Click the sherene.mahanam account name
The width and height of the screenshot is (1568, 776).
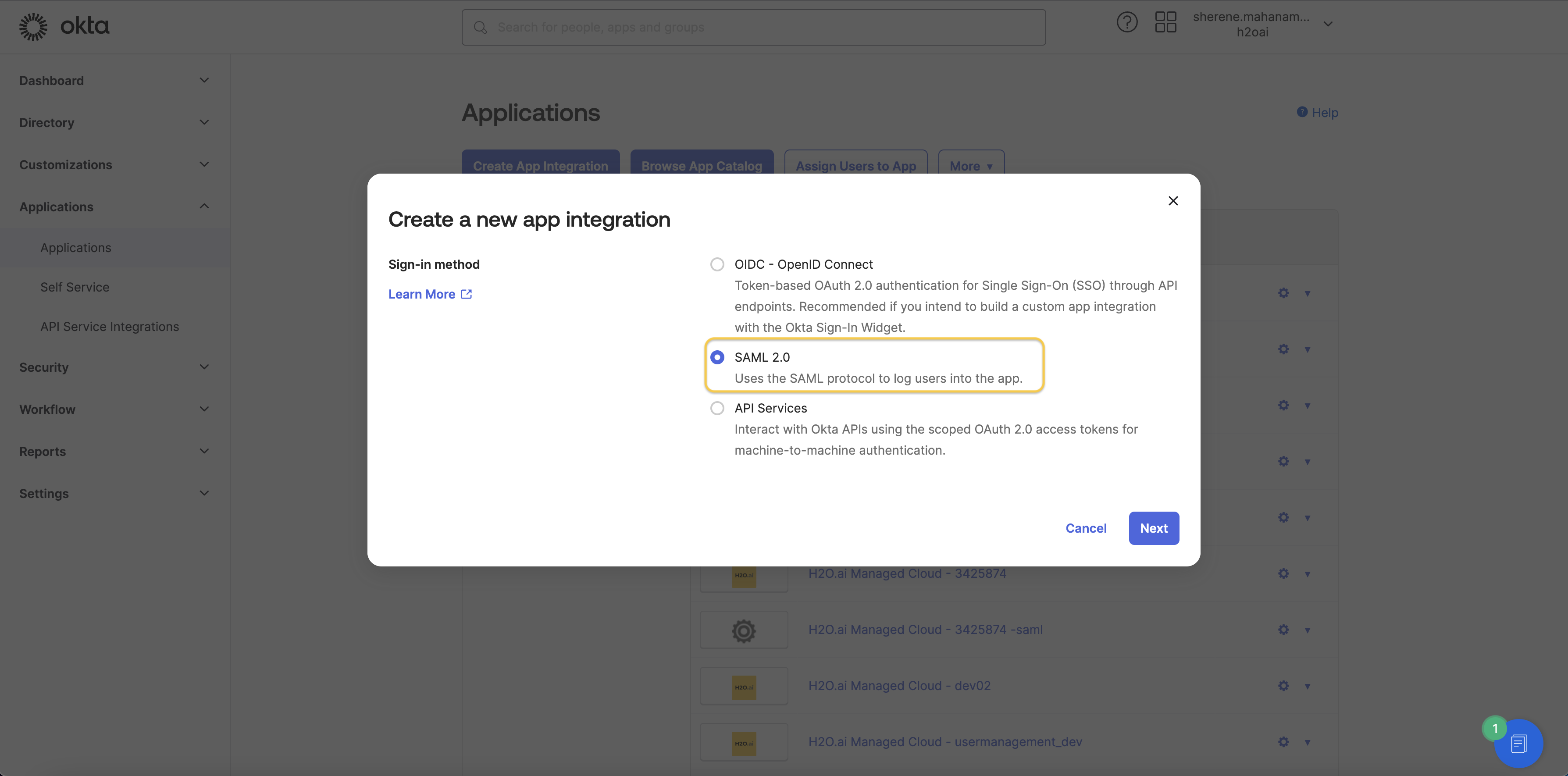[1251, 17]
